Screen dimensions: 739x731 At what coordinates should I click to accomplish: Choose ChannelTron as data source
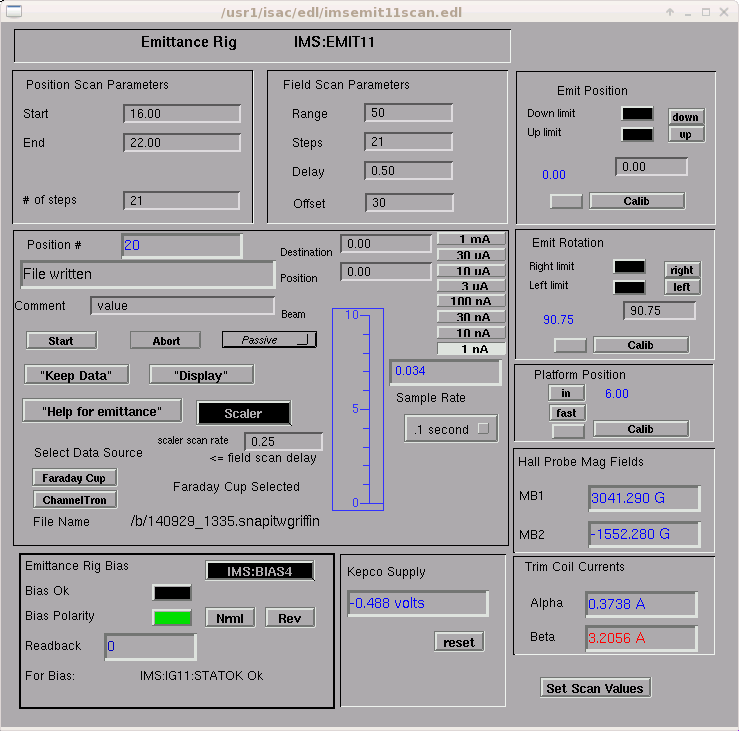pyautogui.click(x=74, y=500)
